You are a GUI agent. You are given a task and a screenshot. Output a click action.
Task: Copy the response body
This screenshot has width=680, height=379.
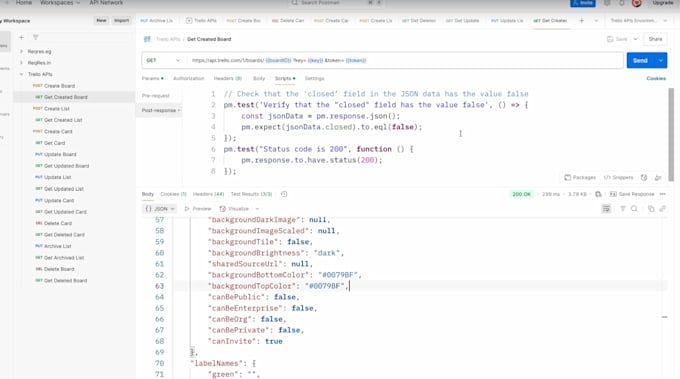(x=651, y=209)
